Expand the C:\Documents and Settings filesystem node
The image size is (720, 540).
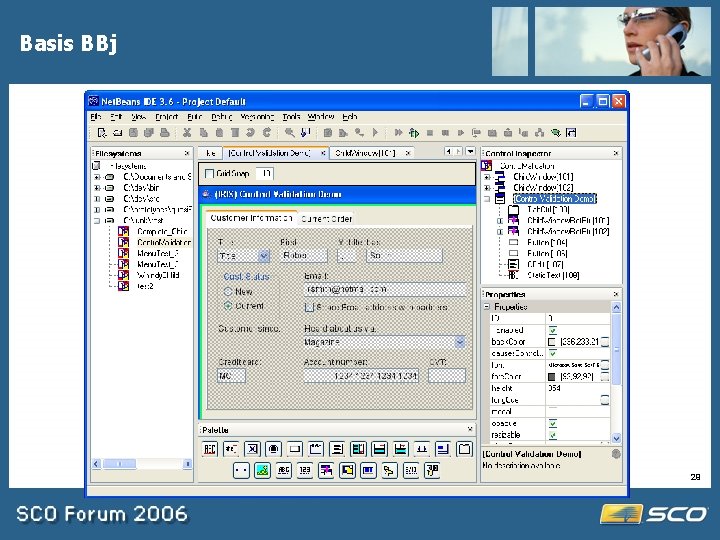97,177
